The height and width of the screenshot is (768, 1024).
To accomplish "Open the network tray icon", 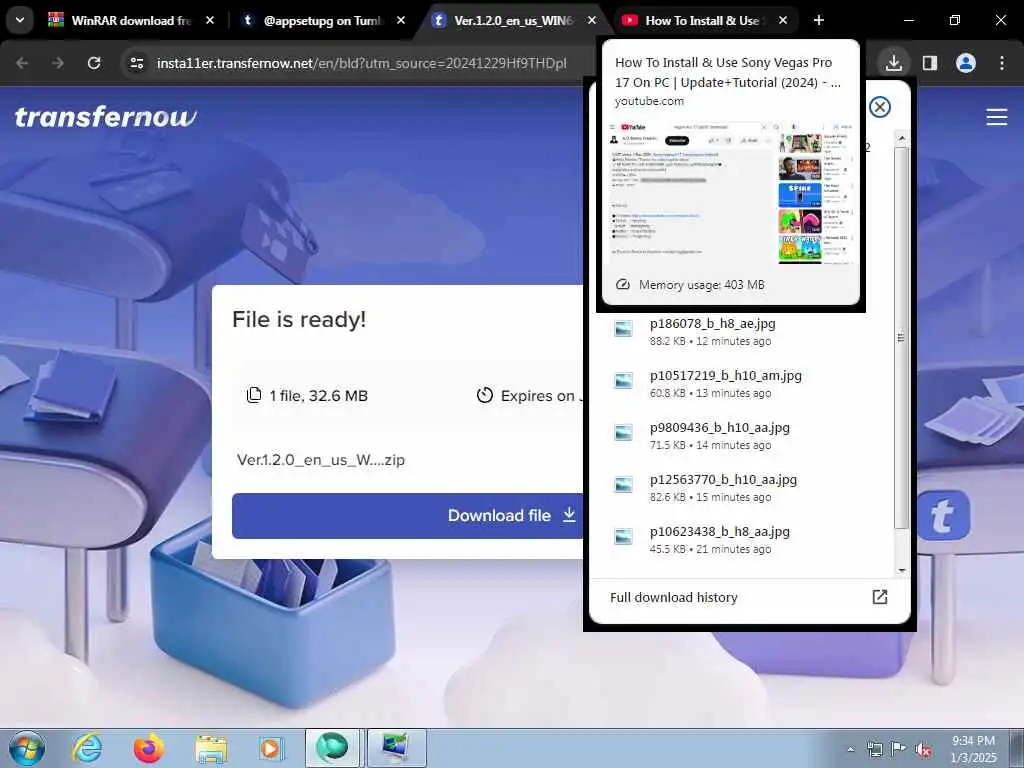I will [874, 749].
